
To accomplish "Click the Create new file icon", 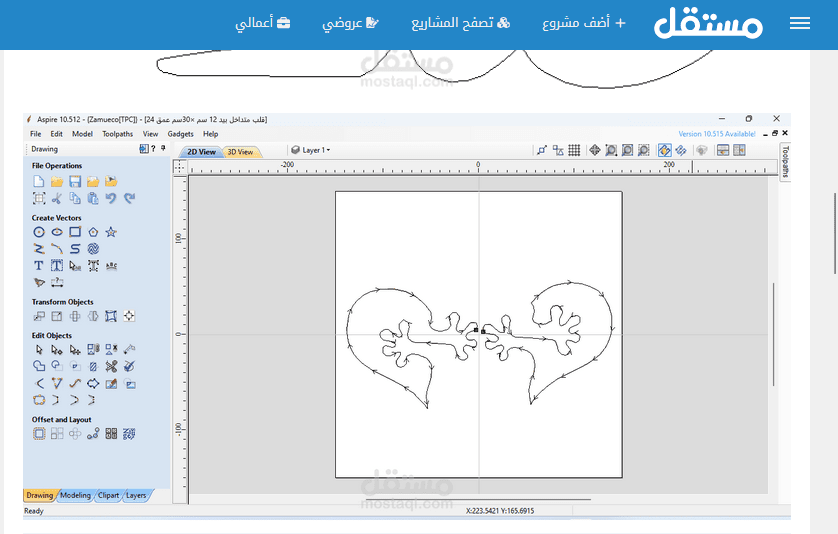I will pos(39,182).
